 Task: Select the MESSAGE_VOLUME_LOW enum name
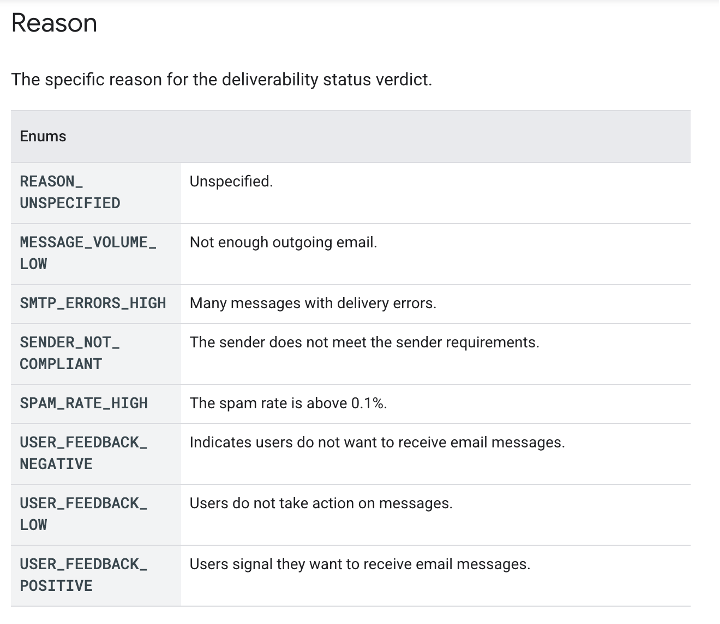88,253
